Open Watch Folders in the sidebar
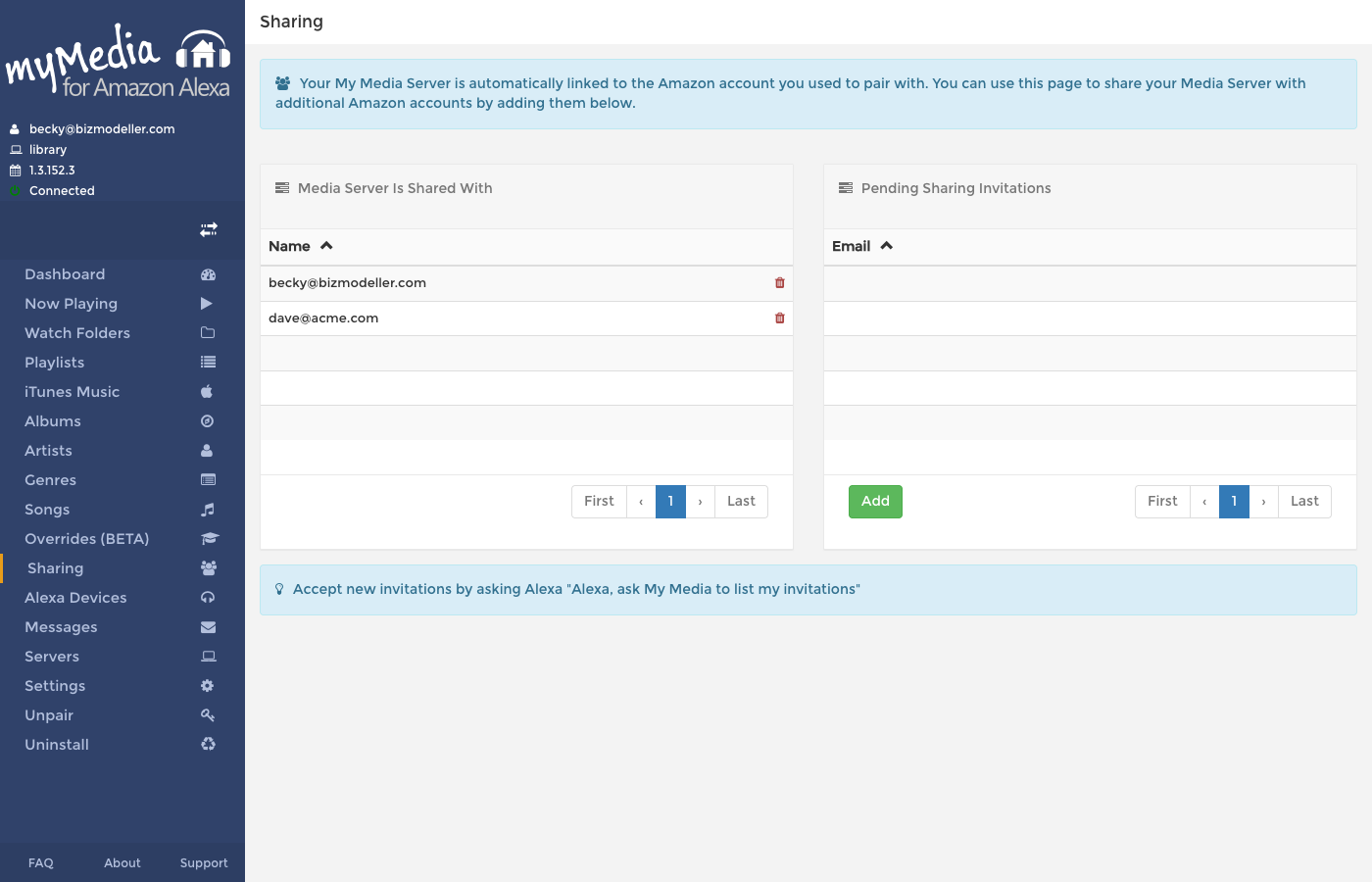Image resolution: width=1372 pixels, height=882 pixels. coord(77,333)
